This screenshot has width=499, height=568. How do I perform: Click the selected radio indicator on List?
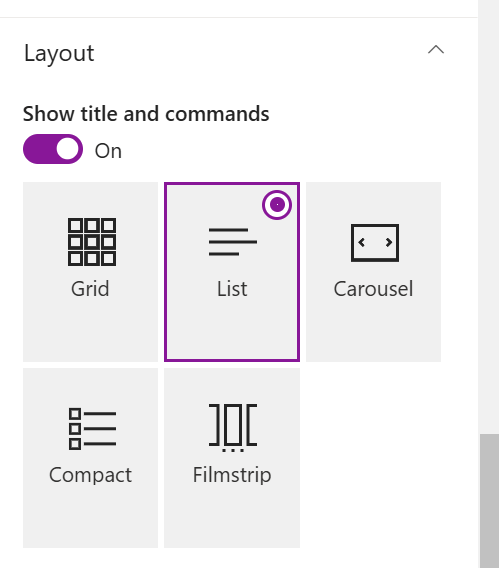coord(277,205)
